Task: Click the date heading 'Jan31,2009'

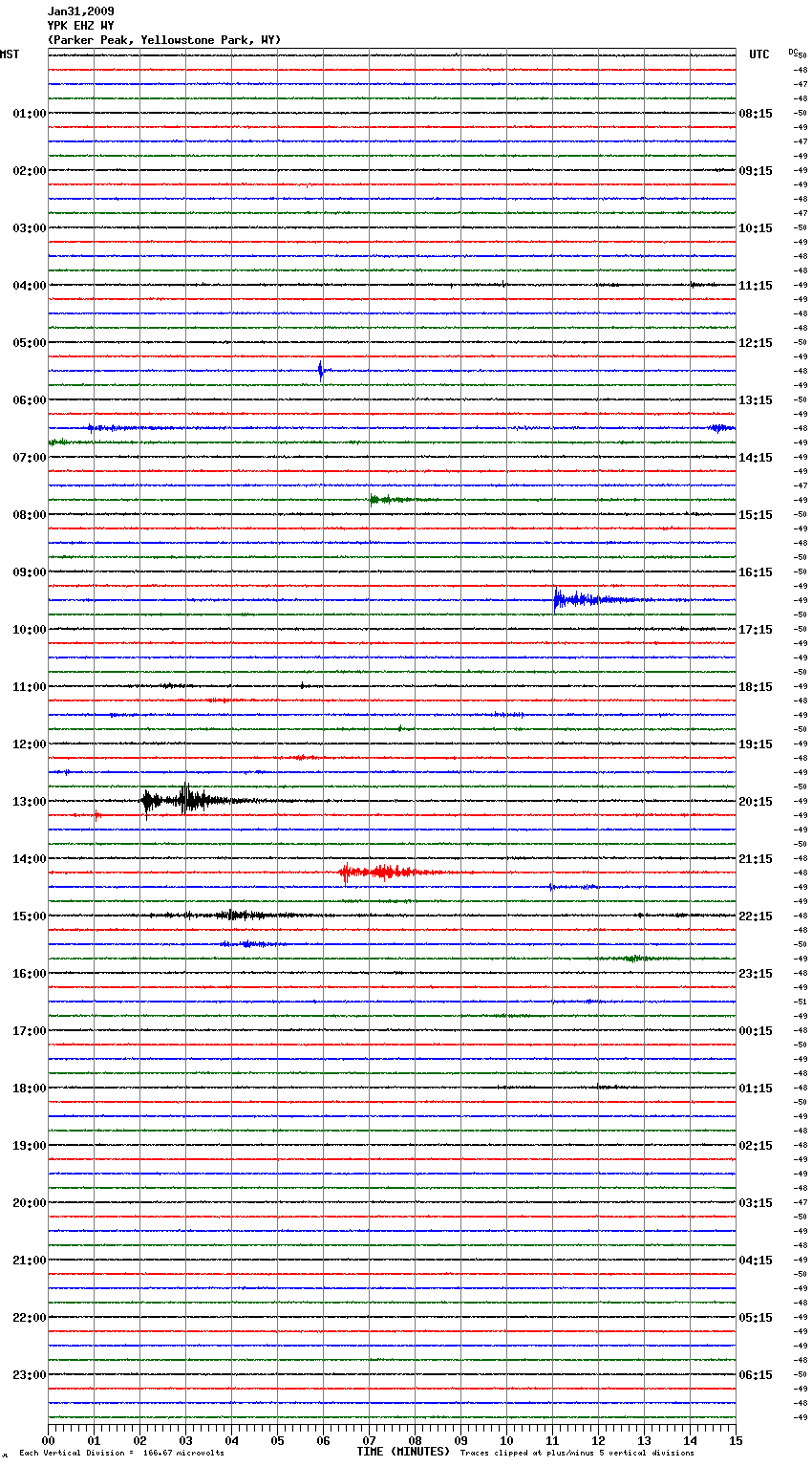Action: point(80,11)
